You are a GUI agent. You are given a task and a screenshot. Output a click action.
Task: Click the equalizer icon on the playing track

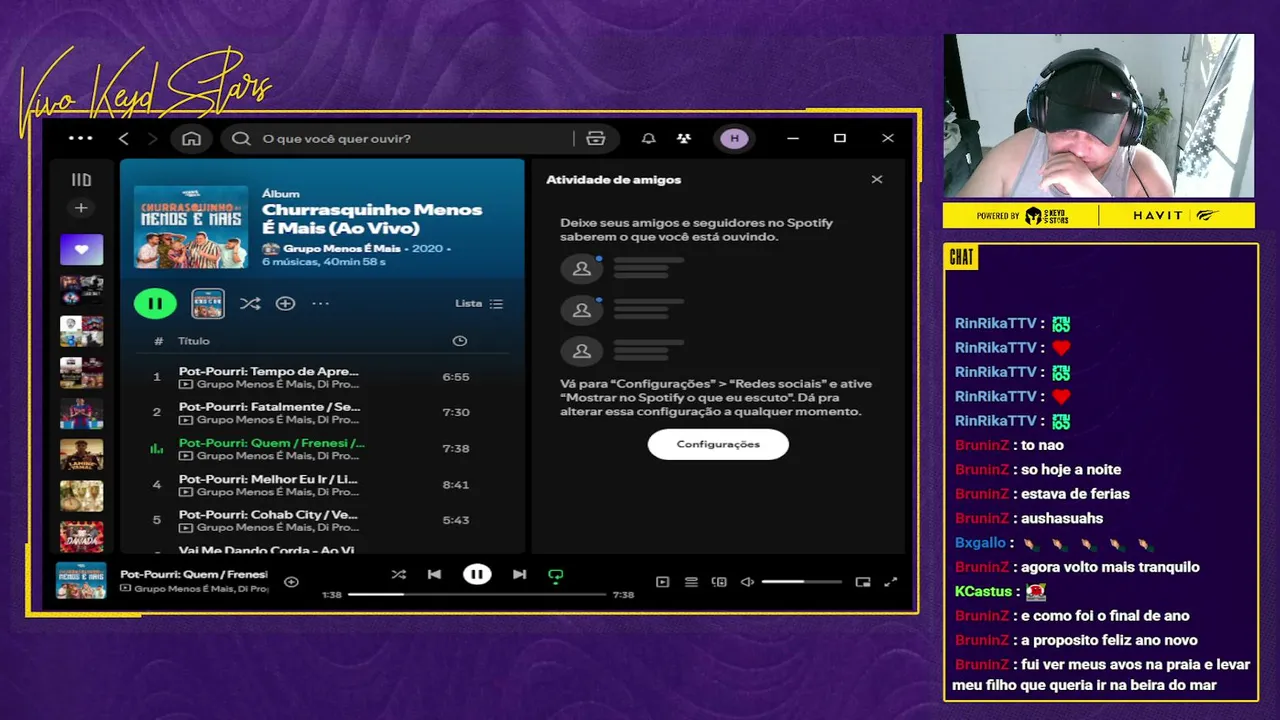156,449
